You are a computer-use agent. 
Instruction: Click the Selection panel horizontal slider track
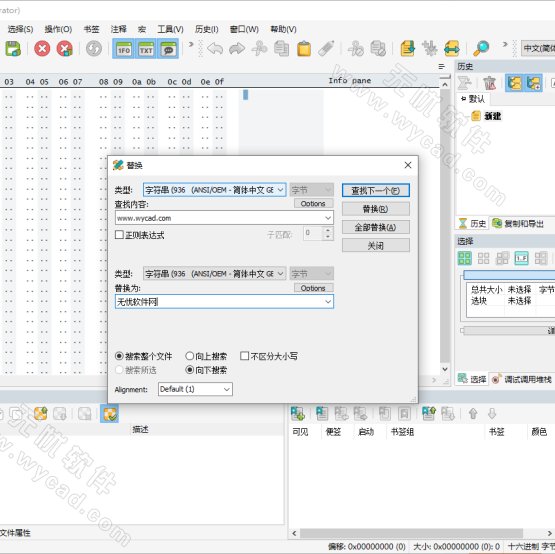508,331
